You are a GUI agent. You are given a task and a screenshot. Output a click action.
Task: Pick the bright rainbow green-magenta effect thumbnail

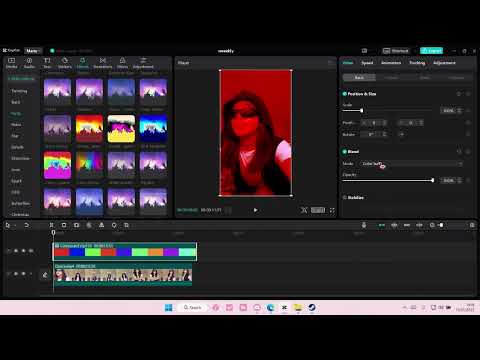[x=57, y=165]
